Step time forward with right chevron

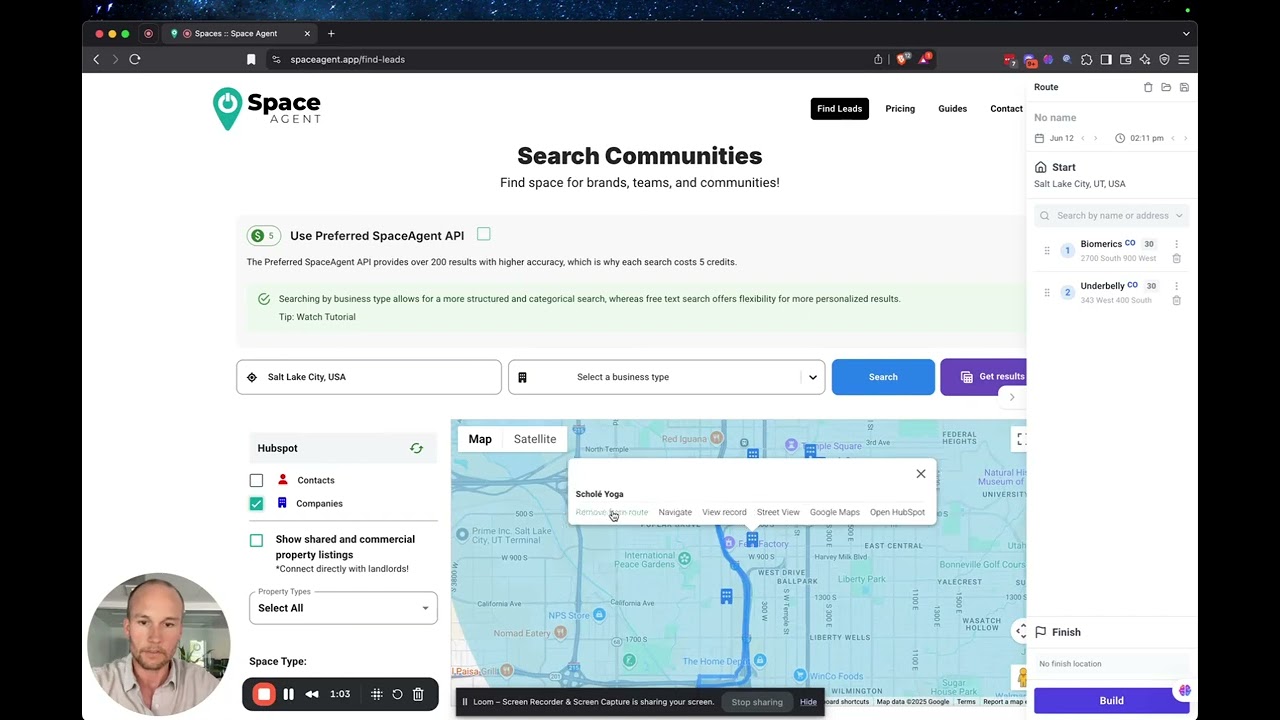point(1186,138)
